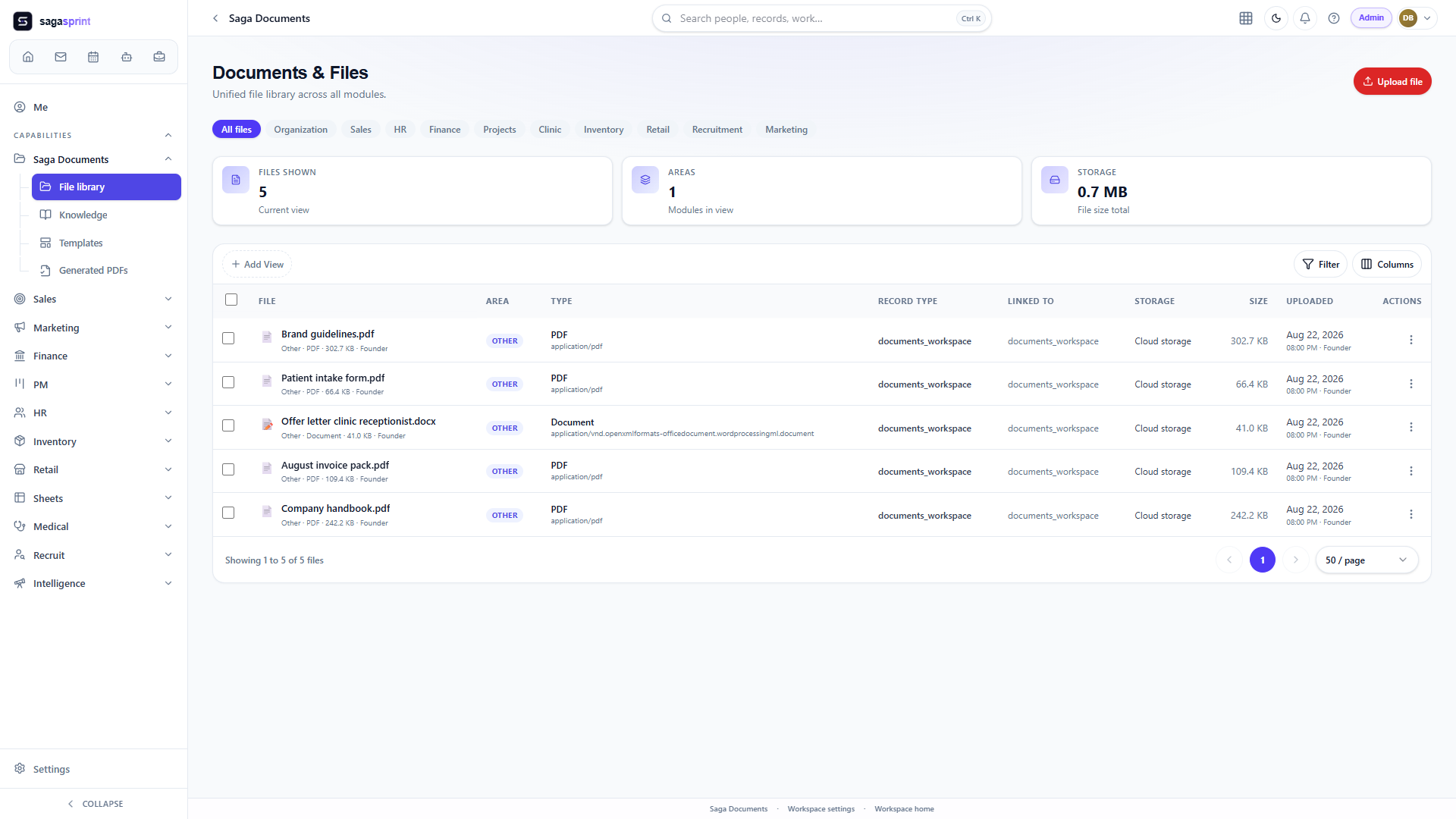
Task: Open actions menu for Offer letter clinic receptionist.docx
Action: pos(1411,427)
